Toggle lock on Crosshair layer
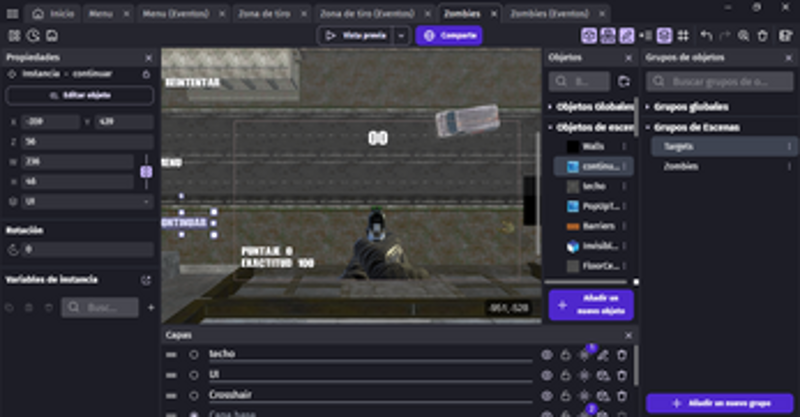The image size is (800, 417). (x=565, y=396)
